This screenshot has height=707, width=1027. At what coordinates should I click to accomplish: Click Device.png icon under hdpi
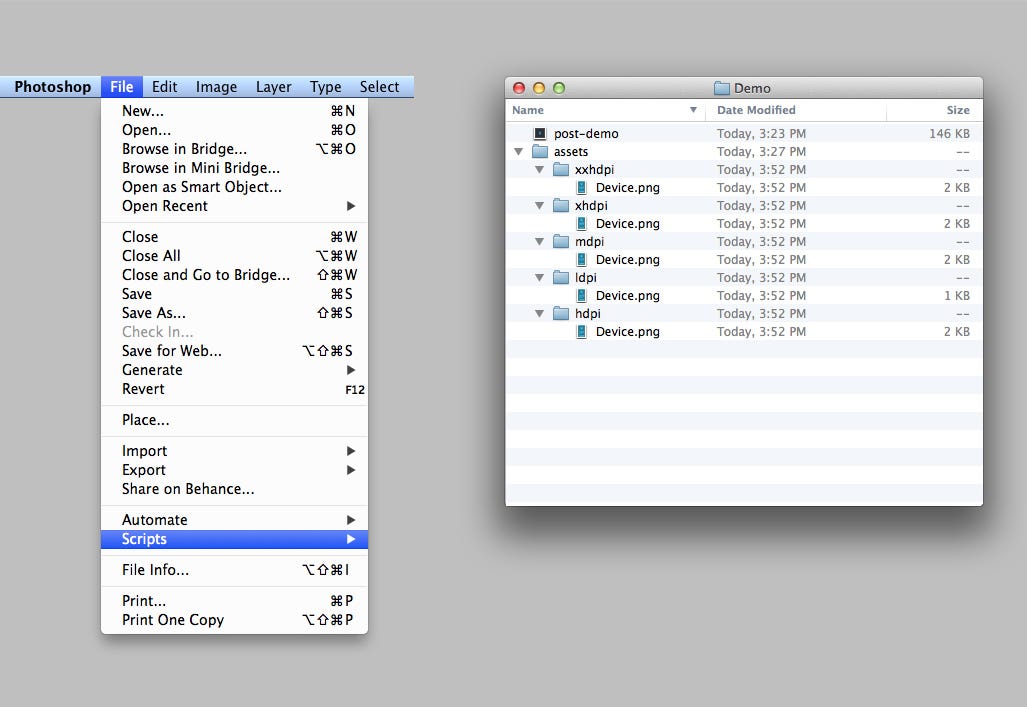(582, 332)
